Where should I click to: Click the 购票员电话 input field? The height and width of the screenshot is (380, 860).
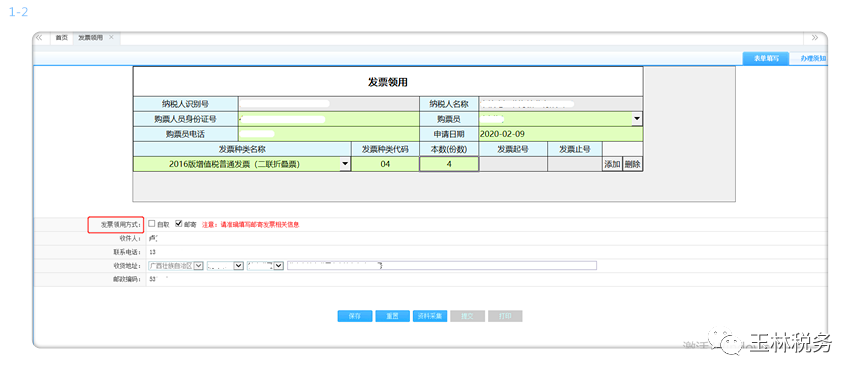pyautogui.click(x=328, y=134)
